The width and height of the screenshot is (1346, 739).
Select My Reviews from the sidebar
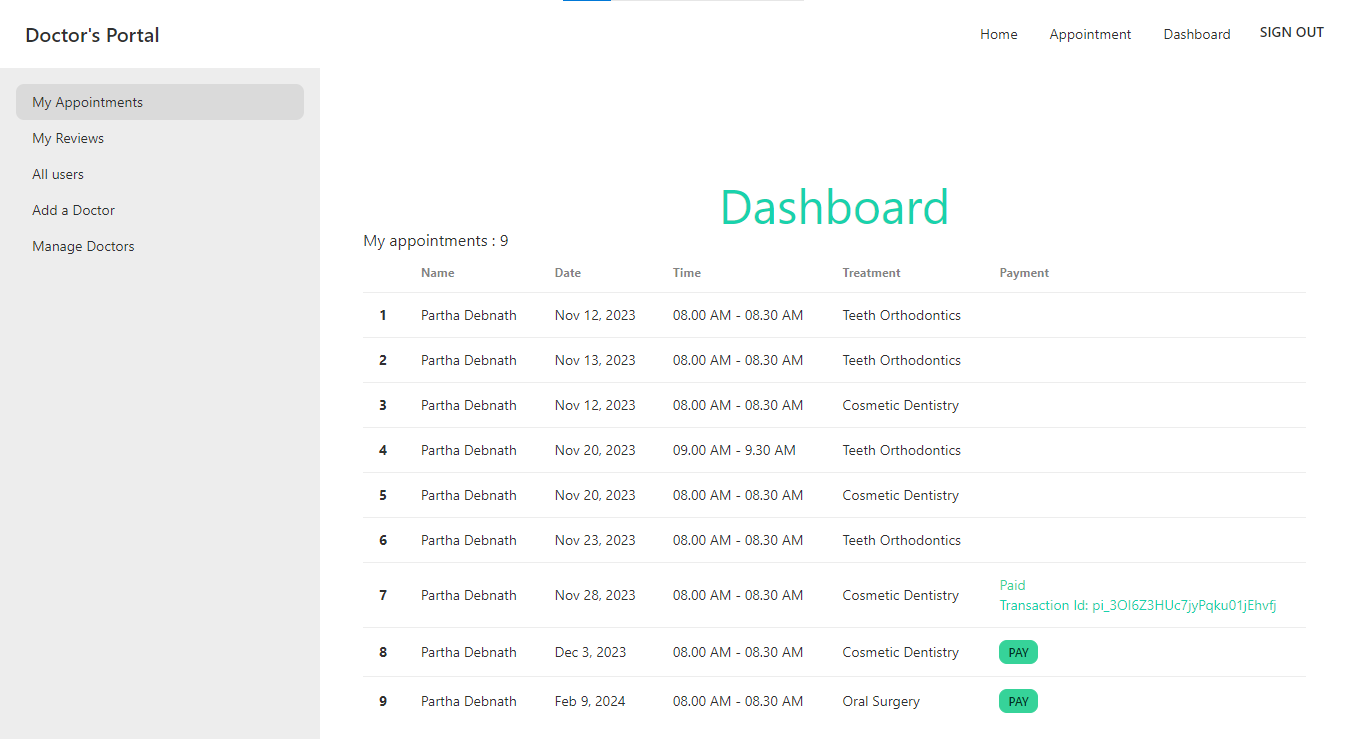click(x=68, y=138)
